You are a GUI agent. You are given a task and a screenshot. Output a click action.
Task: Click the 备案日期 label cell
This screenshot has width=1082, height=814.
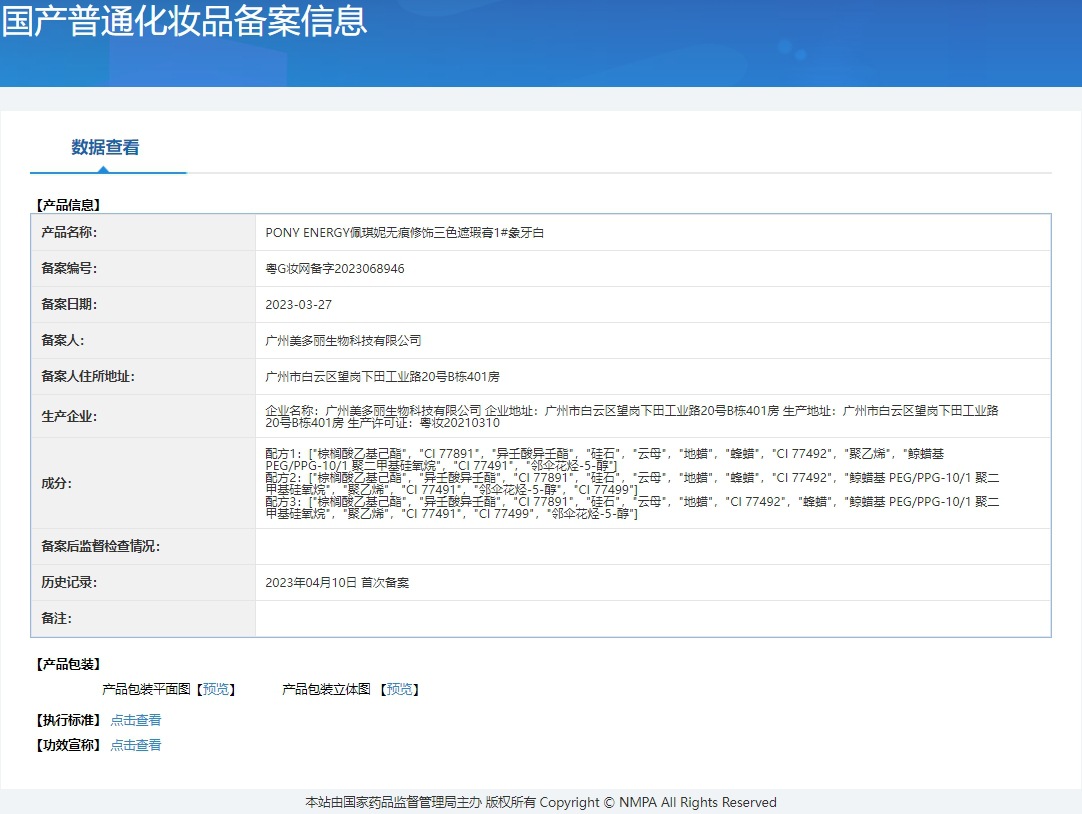(144, 304)
